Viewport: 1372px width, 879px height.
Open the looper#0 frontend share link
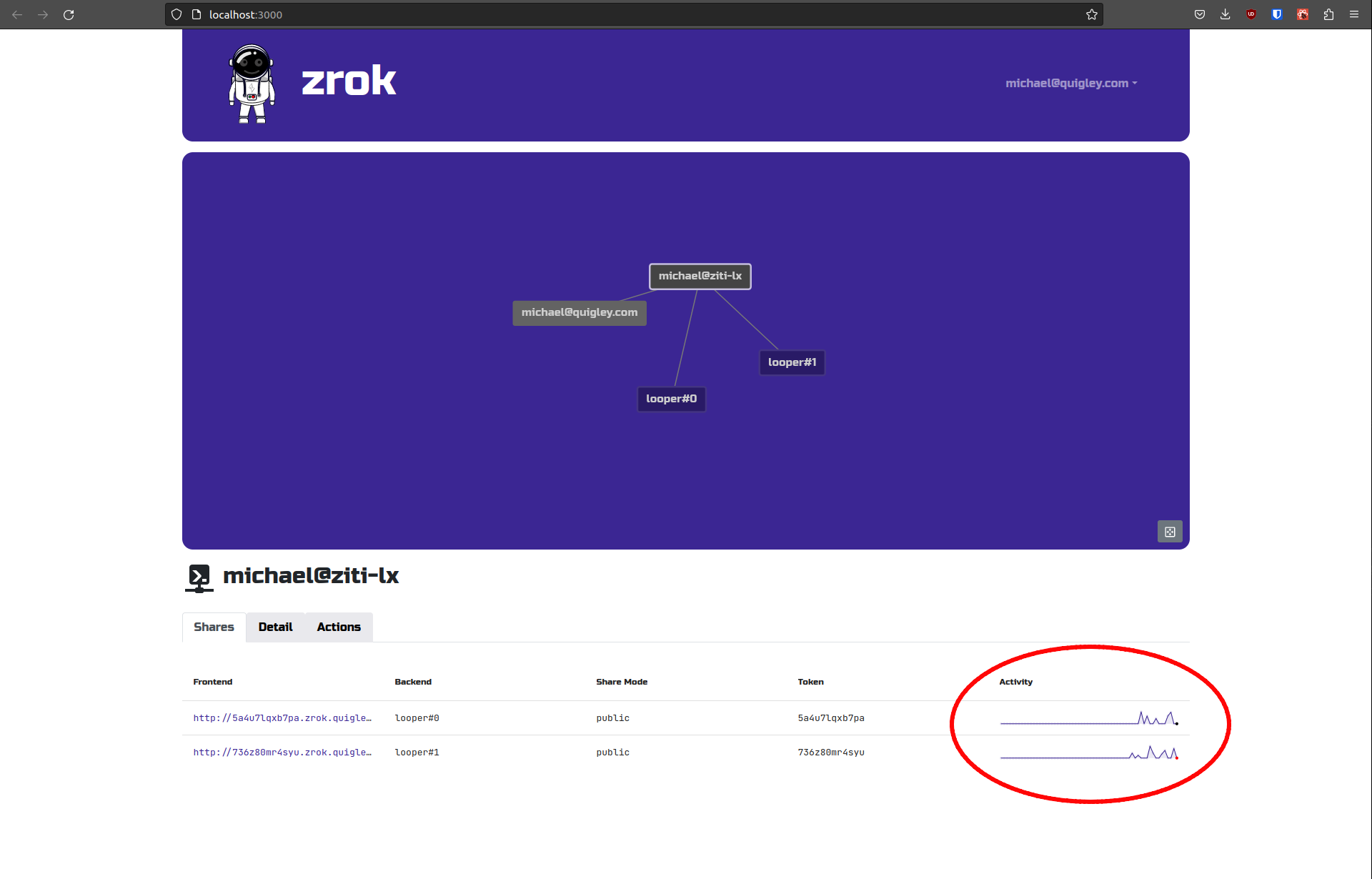[x=282, y=717]
